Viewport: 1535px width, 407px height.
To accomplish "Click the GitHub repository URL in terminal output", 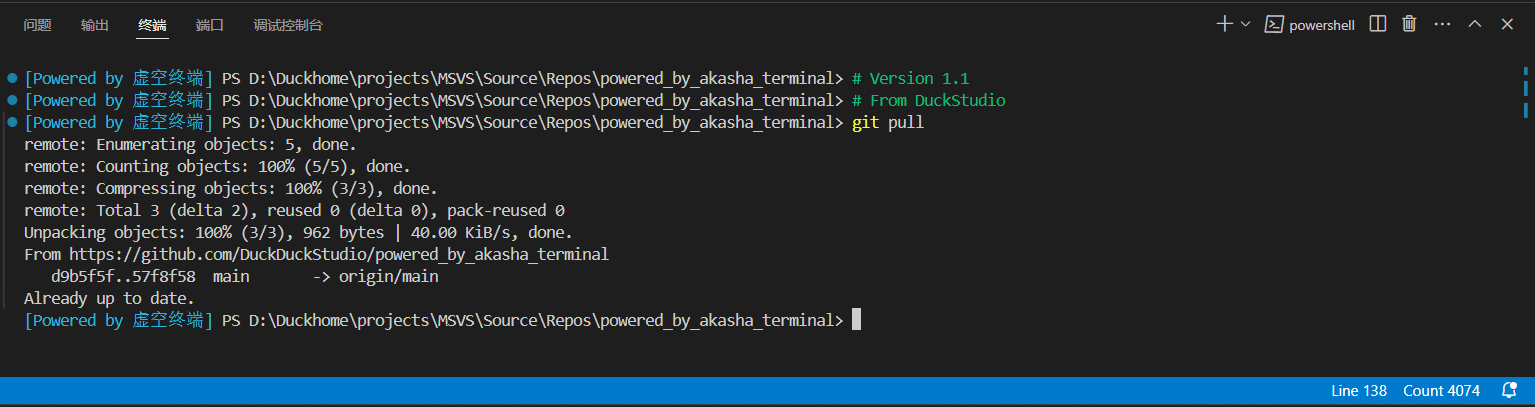I will (x=338, y=255).
